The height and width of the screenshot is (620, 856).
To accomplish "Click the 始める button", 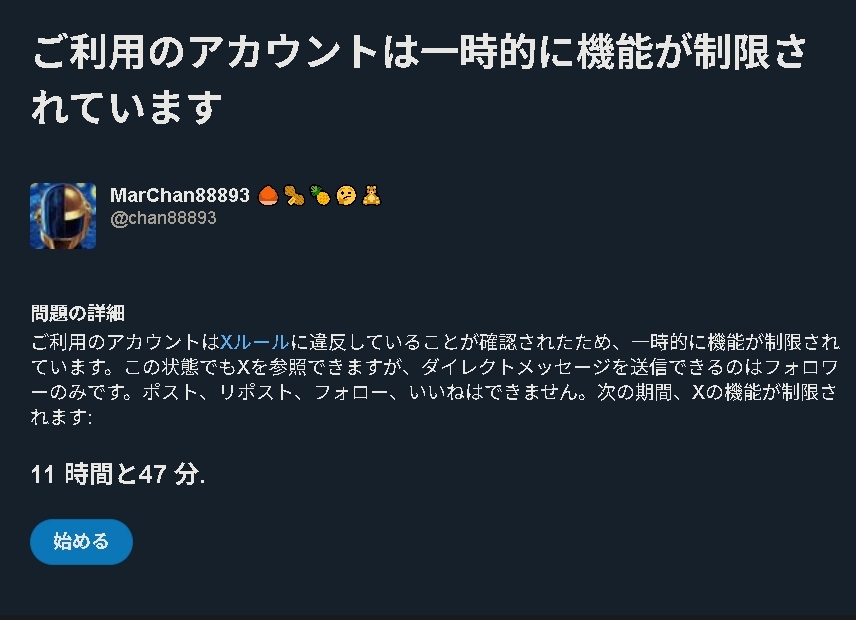I will (81, 541).
